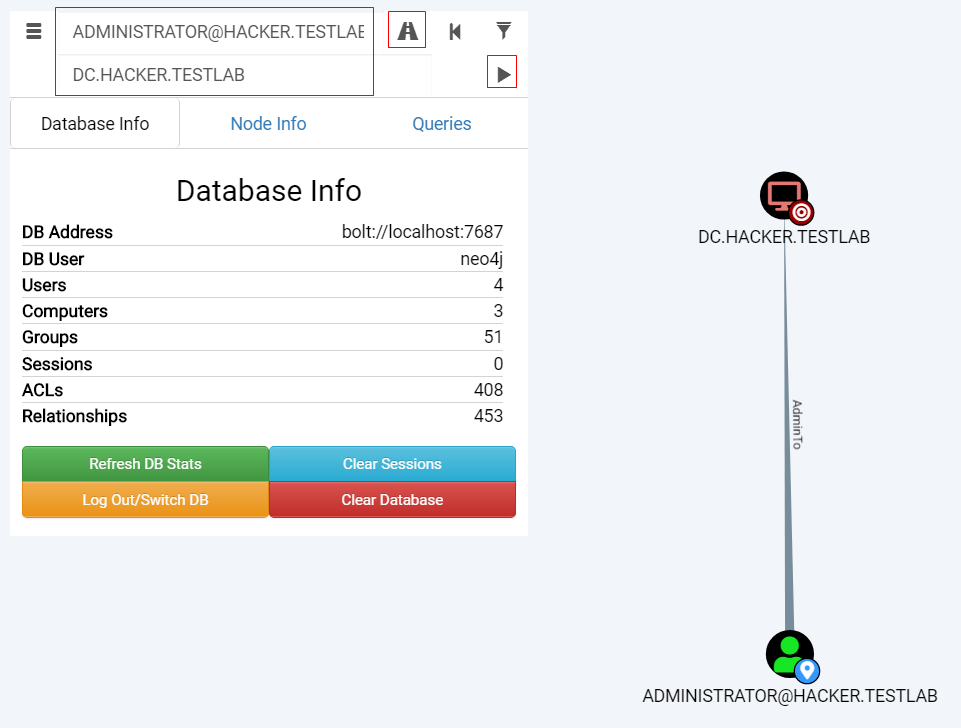
Task: Select the ADMINISTRATOR user node icon
Action: [788, 653]
